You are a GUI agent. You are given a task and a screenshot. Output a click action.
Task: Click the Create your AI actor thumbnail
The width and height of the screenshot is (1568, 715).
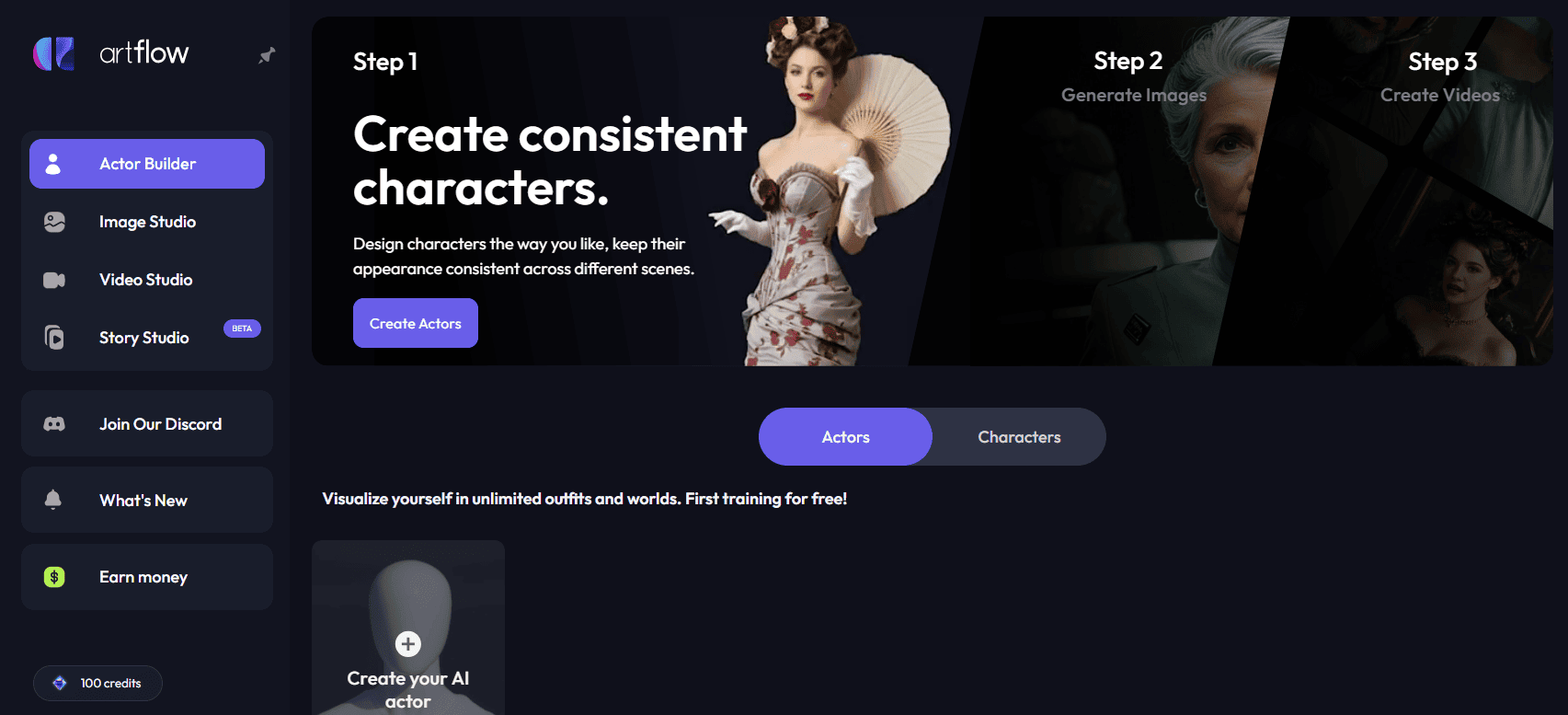(408, 628)
